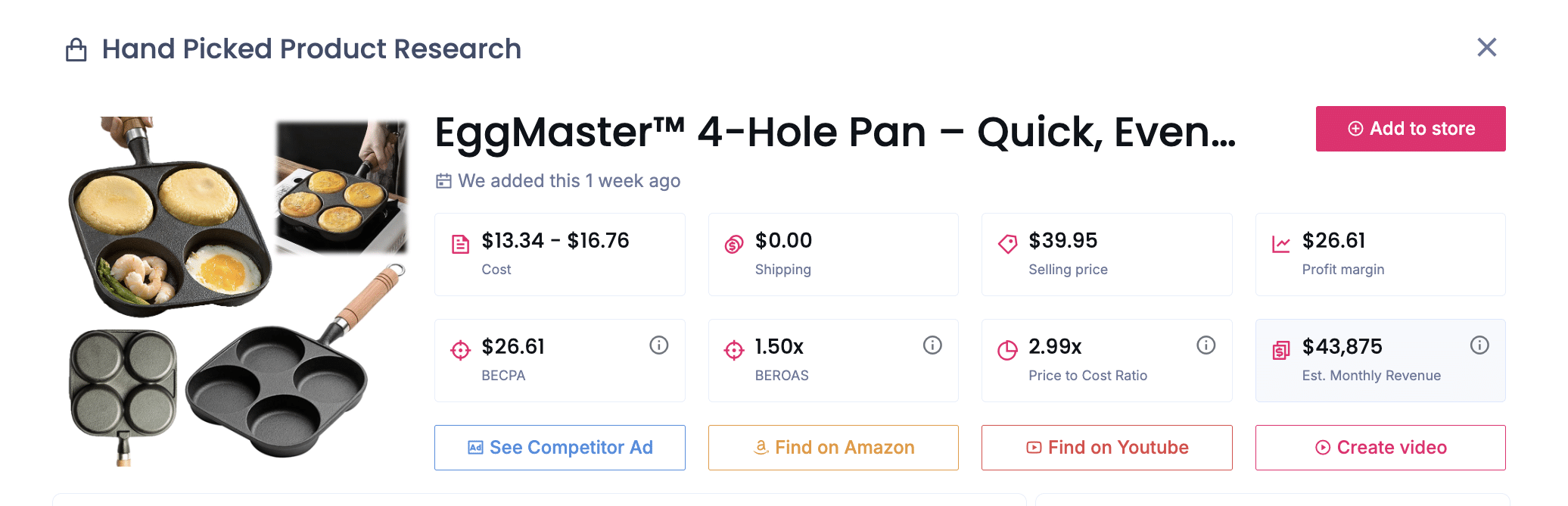Click the BECPA info icon

tap(659, 345)
